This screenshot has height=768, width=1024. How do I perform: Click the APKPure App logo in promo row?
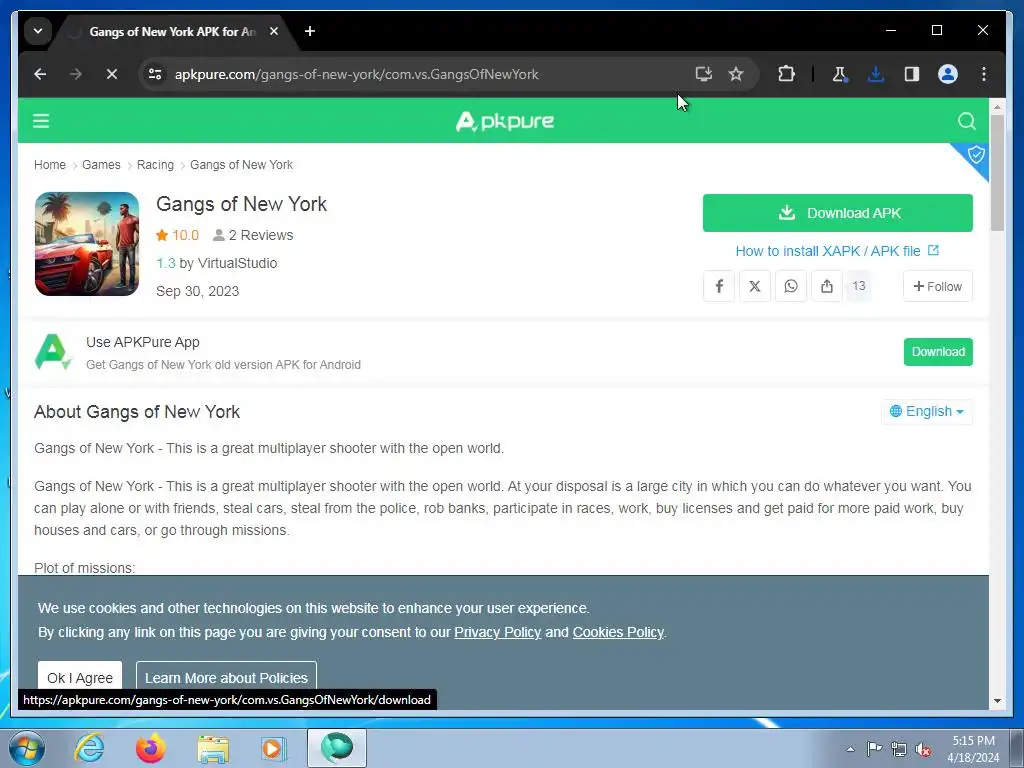[x=52, y=352]
